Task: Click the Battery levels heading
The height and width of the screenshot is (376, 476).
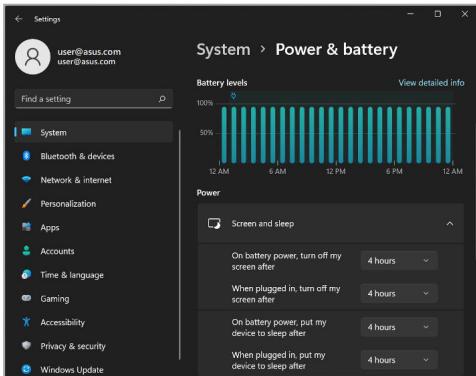Action: (x=222, y=83)
